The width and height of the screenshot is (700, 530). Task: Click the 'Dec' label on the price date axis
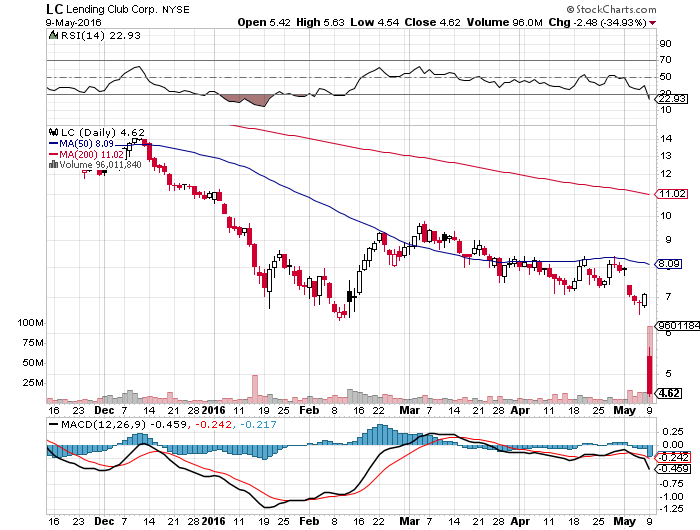coord(104,410)
